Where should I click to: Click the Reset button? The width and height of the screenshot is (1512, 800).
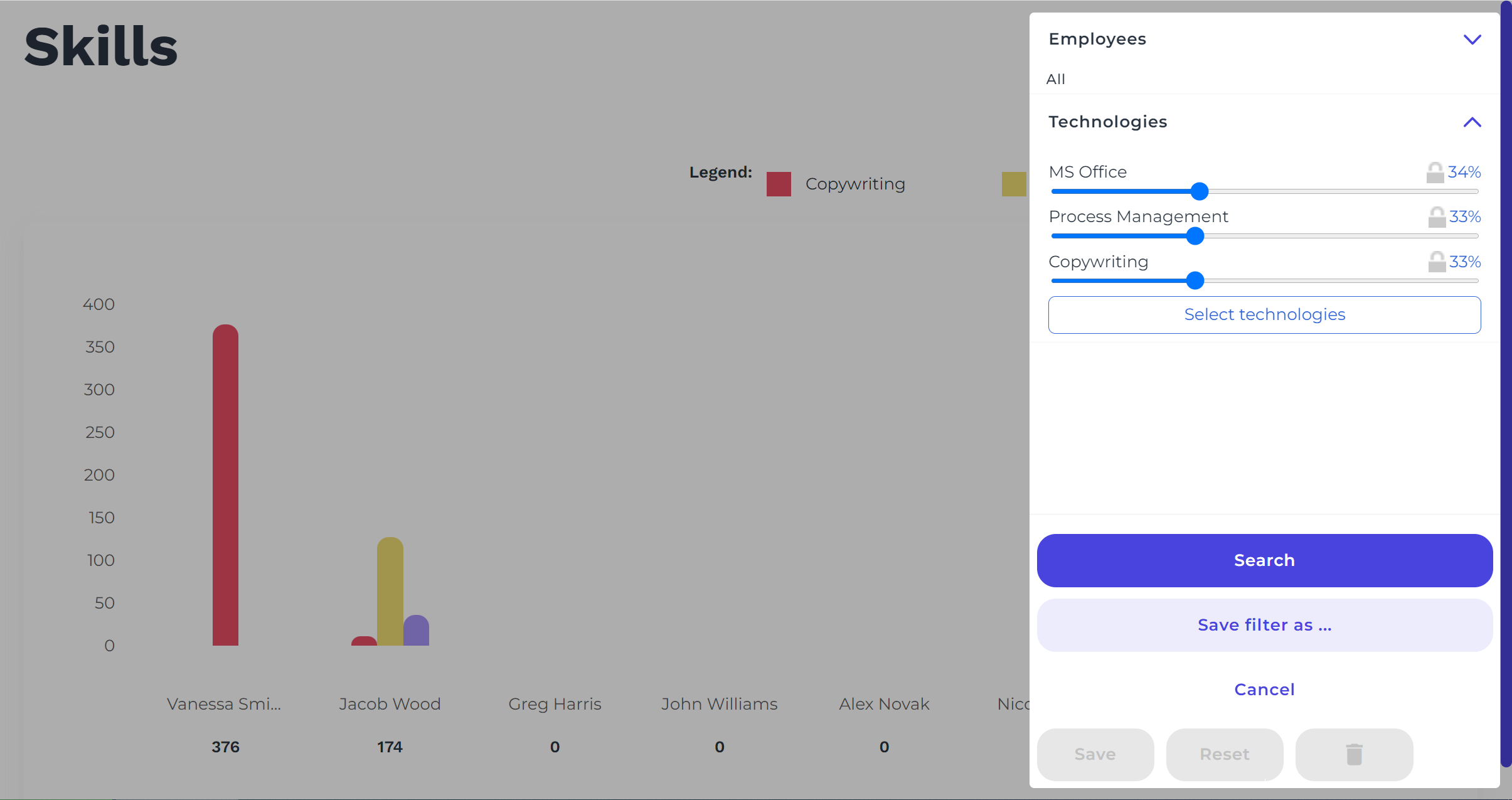click(1224, 754)
